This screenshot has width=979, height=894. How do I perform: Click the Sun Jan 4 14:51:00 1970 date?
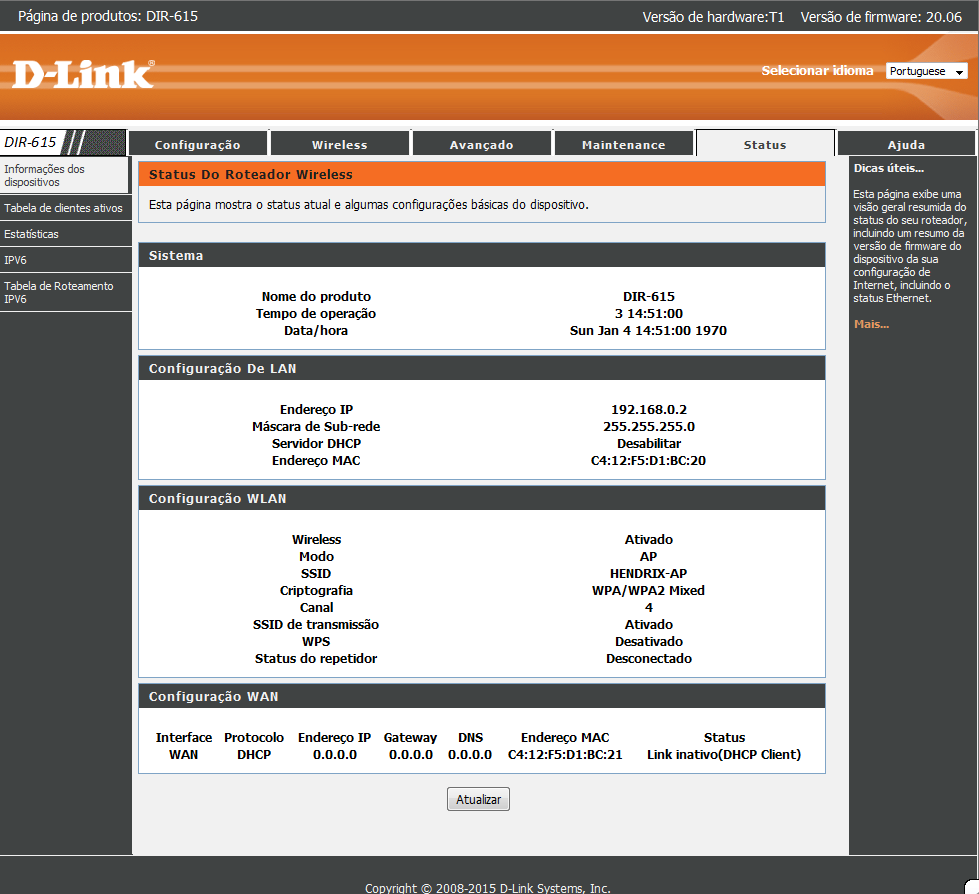point(648,331)
